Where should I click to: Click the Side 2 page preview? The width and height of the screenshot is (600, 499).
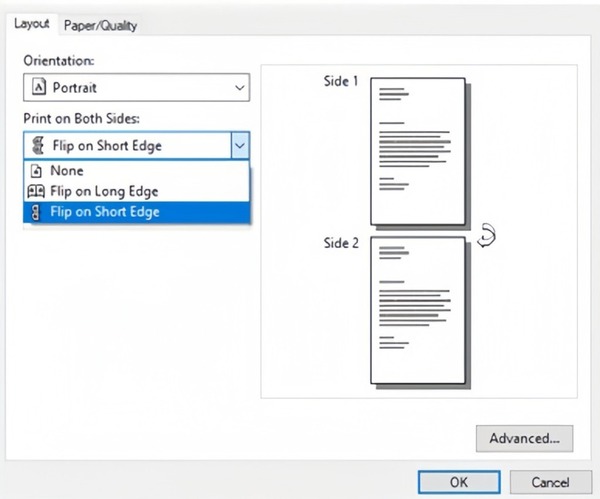417,310
